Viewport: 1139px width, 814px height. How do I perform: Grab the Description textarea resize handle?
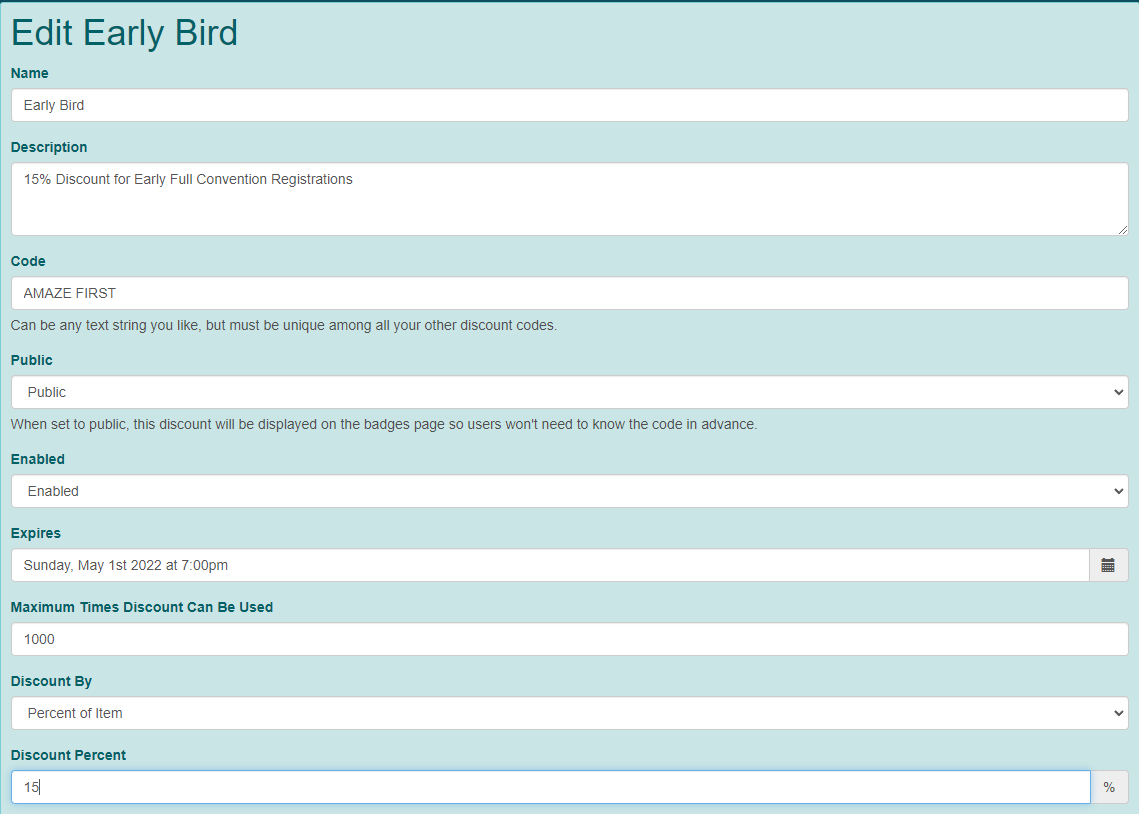[1122, 229]
